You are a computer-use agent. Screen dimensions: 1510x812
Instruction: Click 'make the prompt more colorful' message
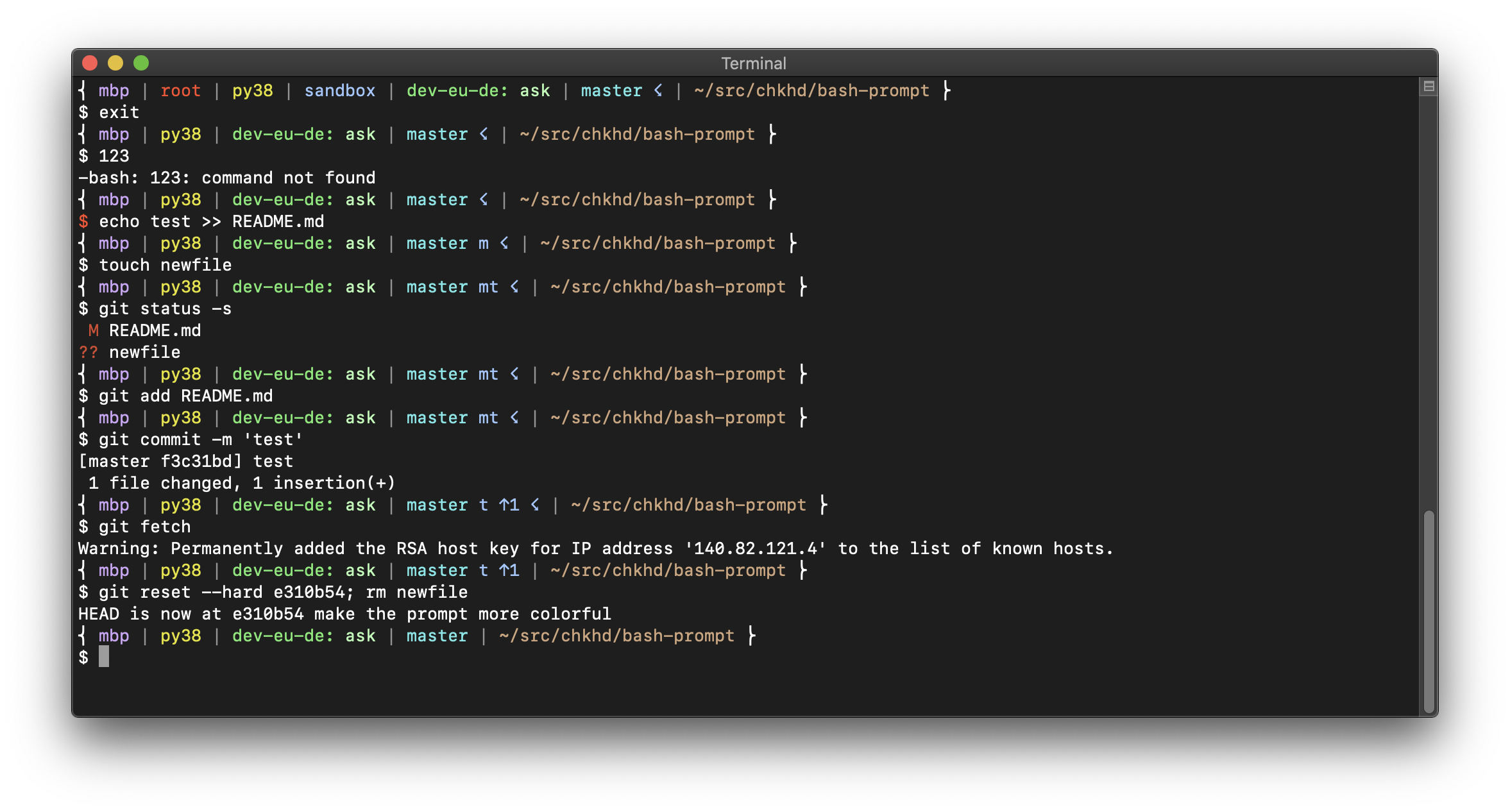(462, 614)
